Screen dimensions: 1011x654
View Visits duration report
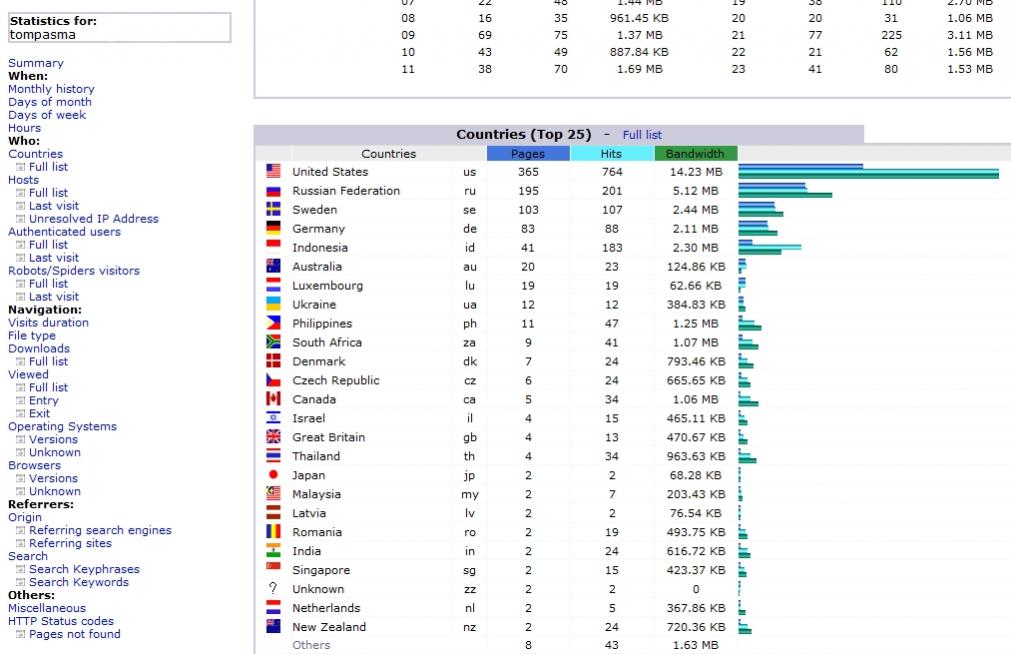(x=48, y=322)
